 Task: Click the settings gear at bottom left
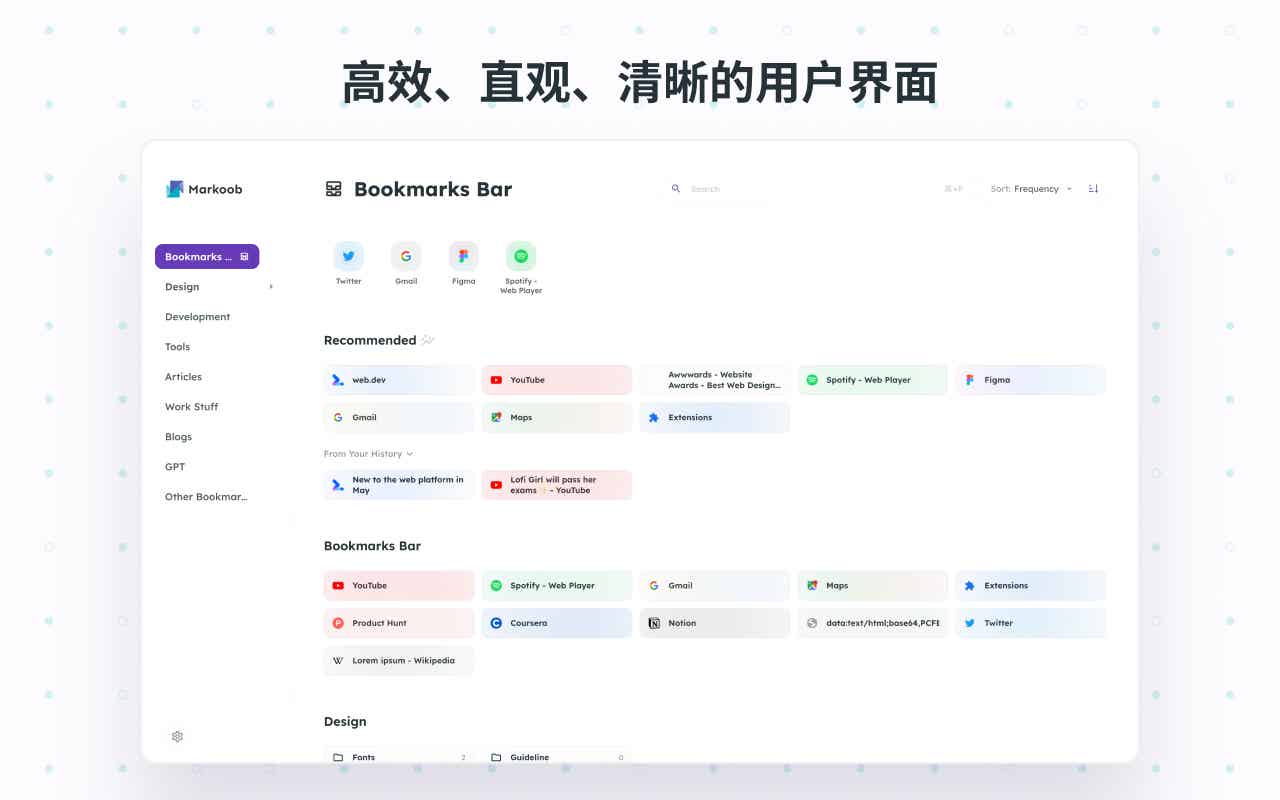(x=177, y=736)
